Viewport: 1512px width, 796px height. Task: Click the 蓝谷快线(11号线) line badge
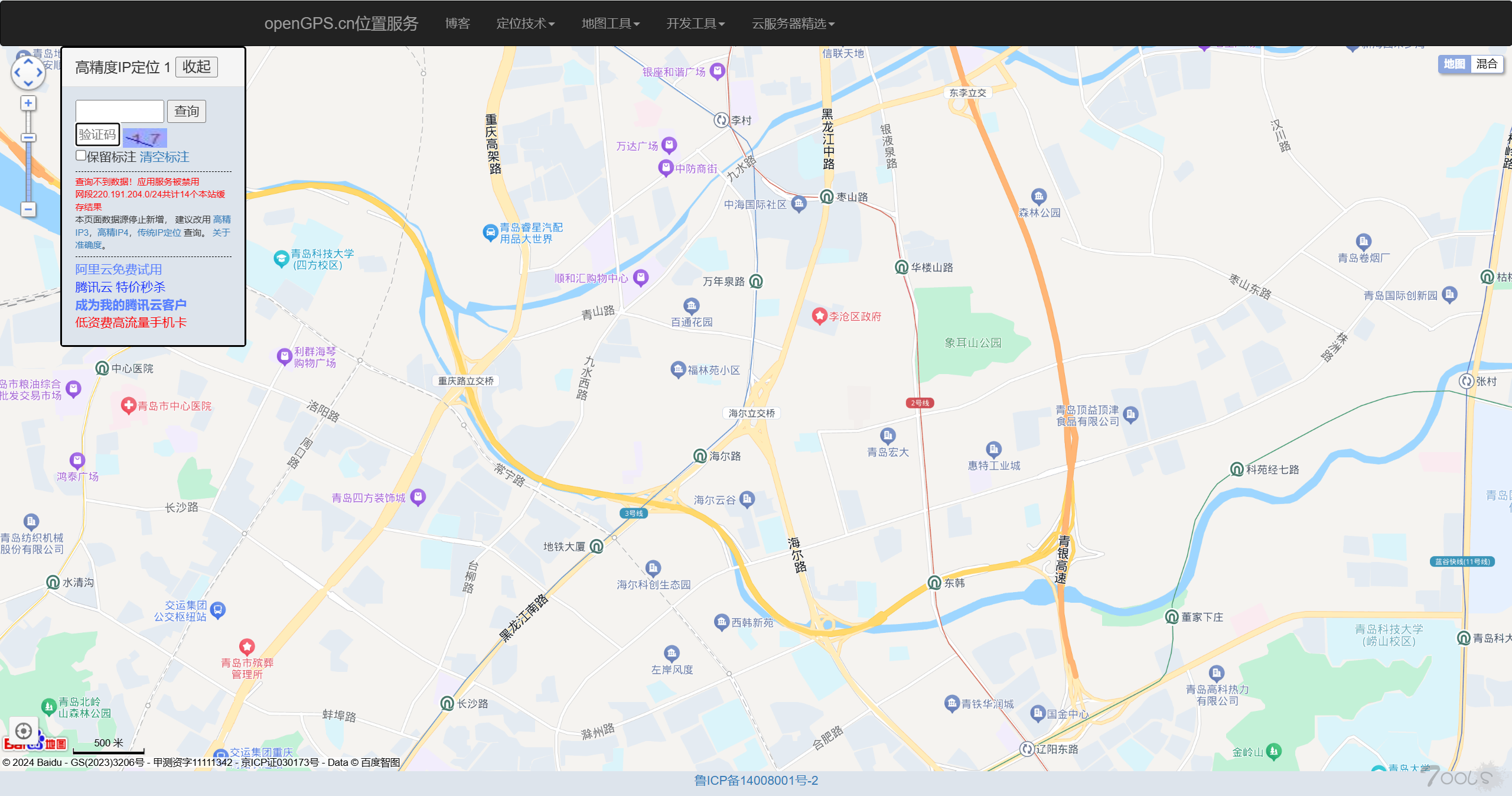click(1462, 561)
